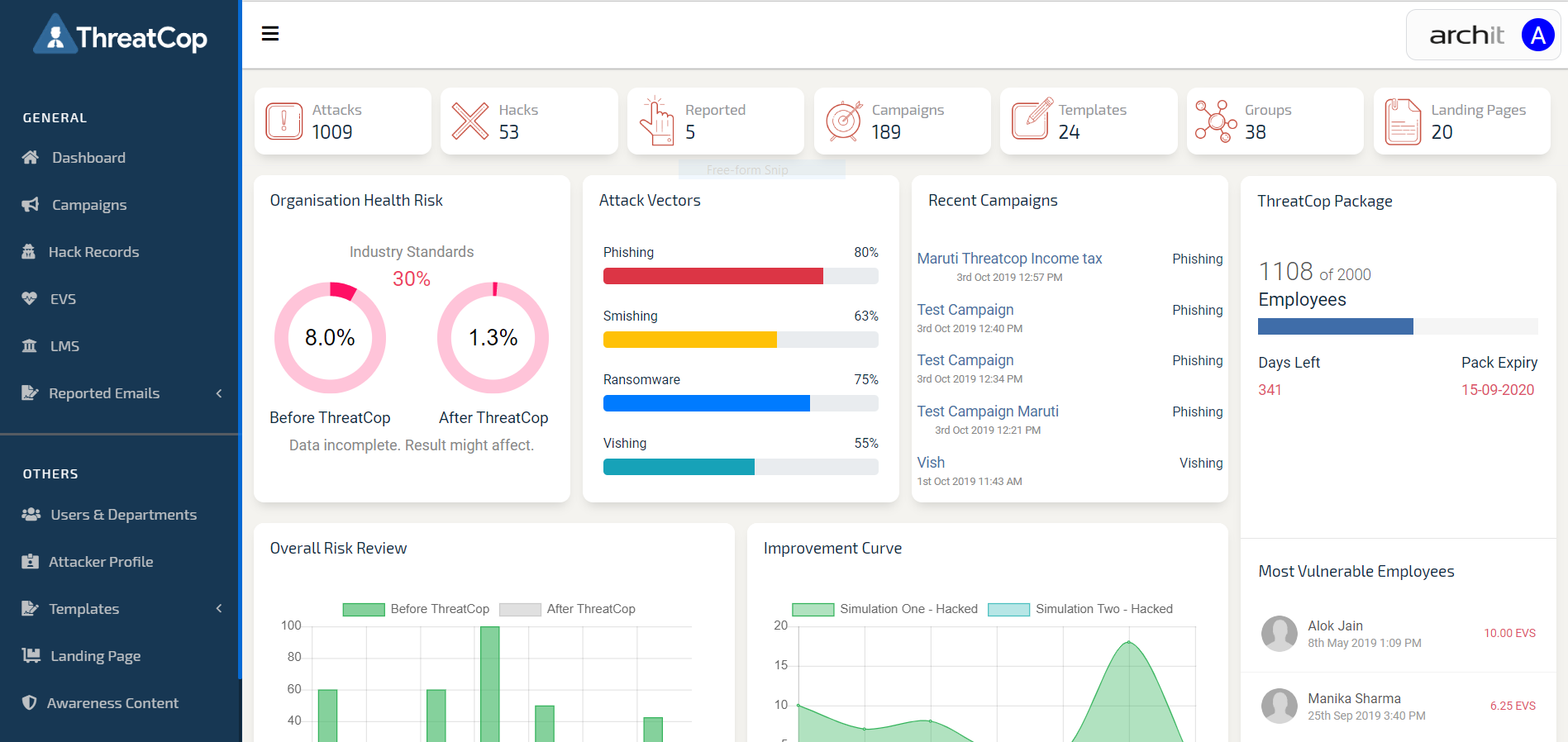Open the archit user avatar

point(1537,35)
